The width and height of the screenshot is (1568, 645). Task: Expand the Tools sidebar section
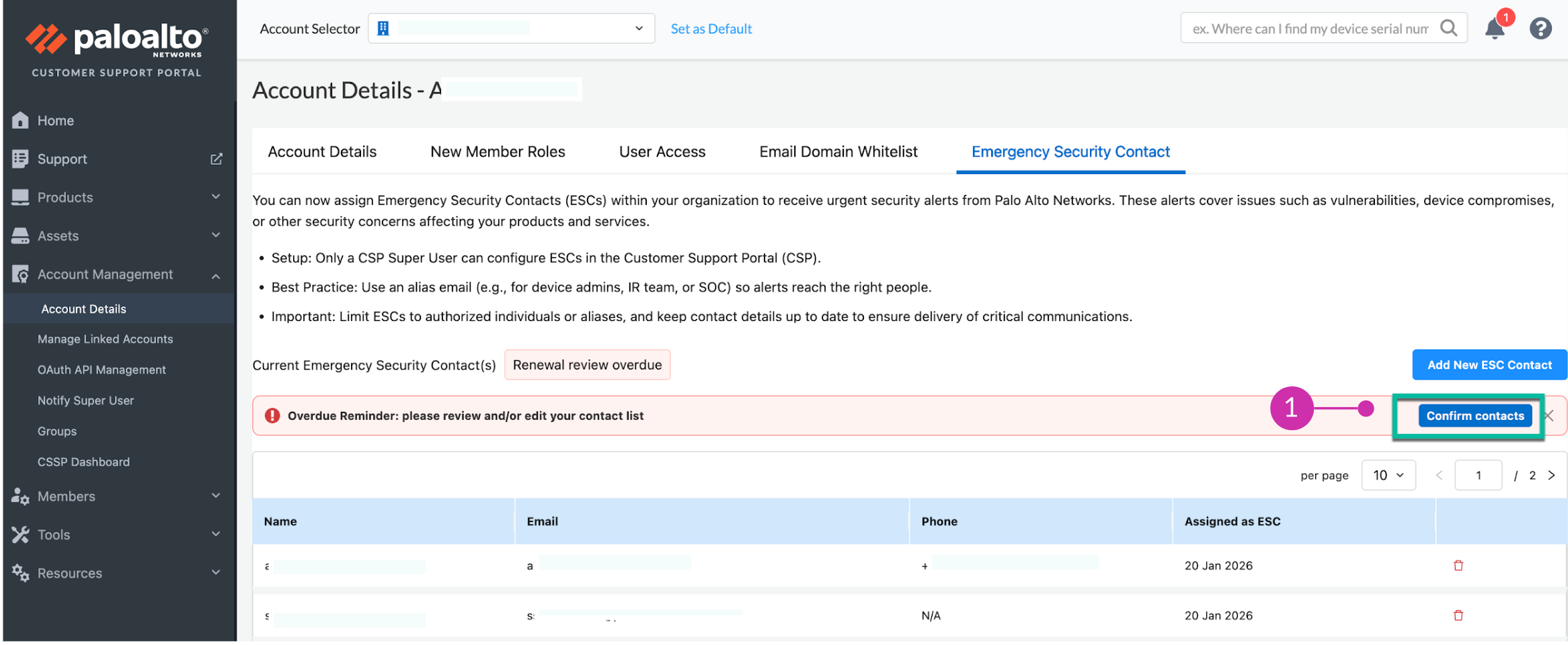tap(216, 534)
